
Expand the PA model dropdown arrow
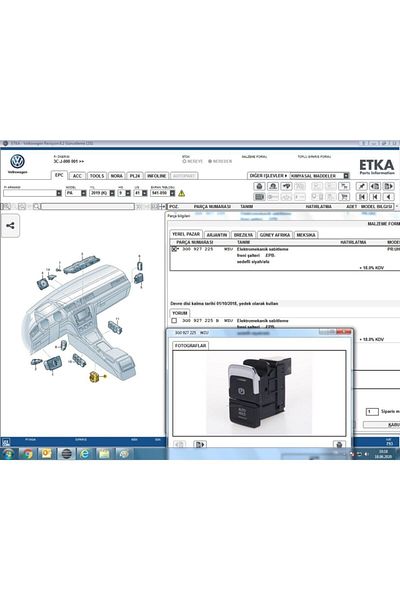(83, 193)
